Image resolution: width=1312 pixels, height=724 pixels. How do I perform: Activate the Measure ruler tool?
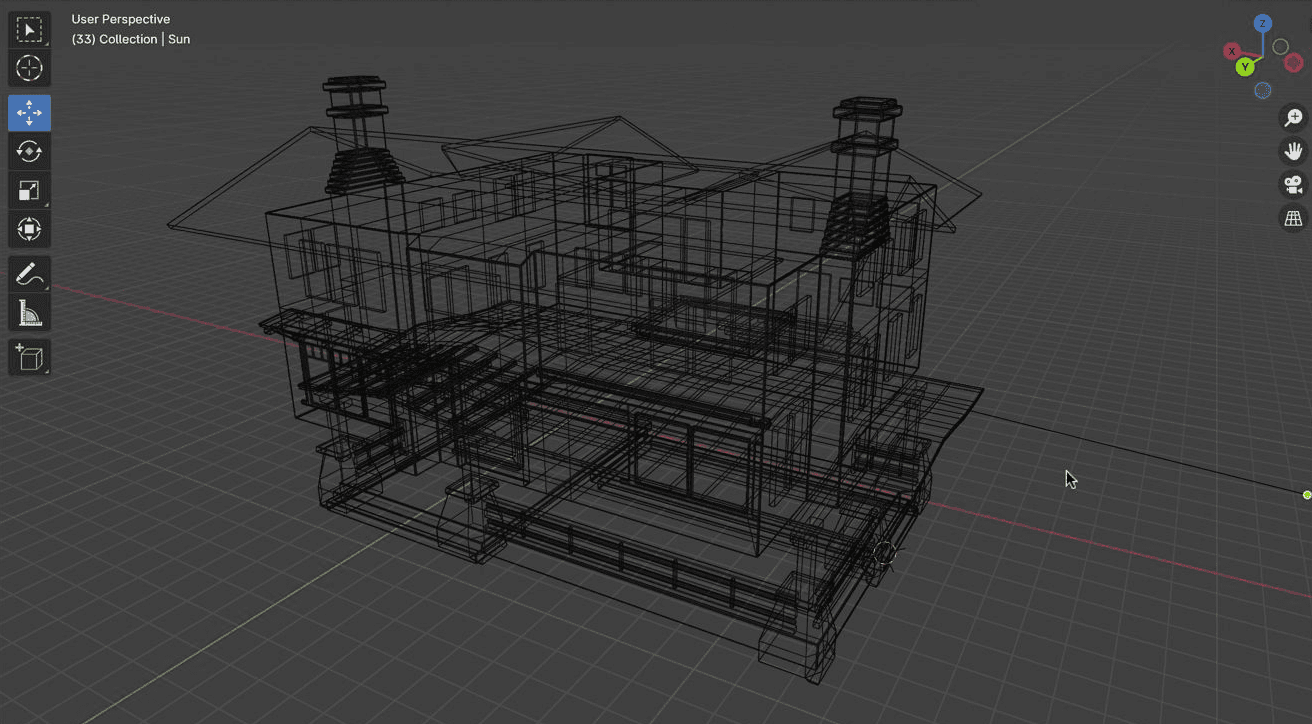pyautogui.click(x=29, y=313)
